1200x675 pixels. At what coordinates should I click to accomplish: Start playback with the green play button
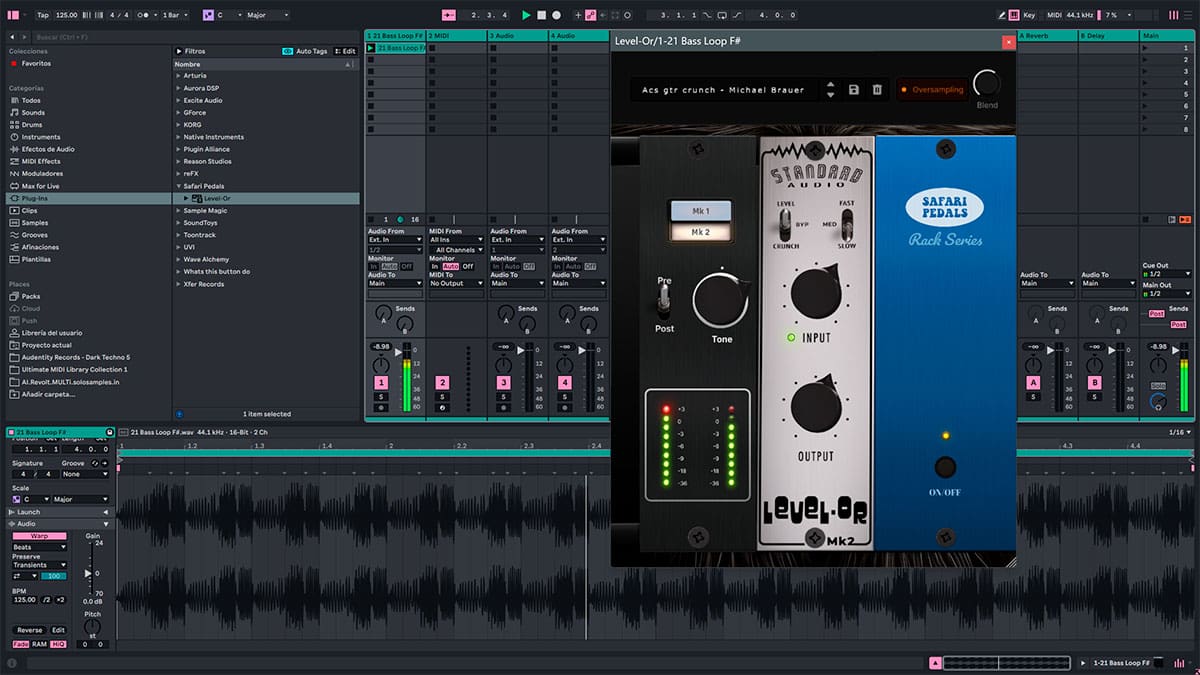click(x=526, y=15)
